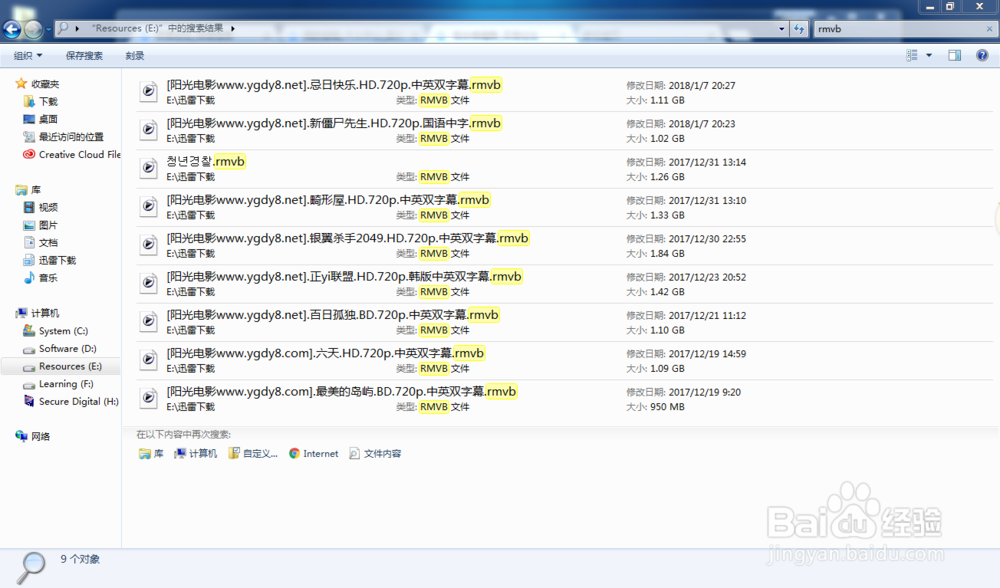The image size is (1000, 588).
Task: Open the Help button
Action: pos(982,55)
